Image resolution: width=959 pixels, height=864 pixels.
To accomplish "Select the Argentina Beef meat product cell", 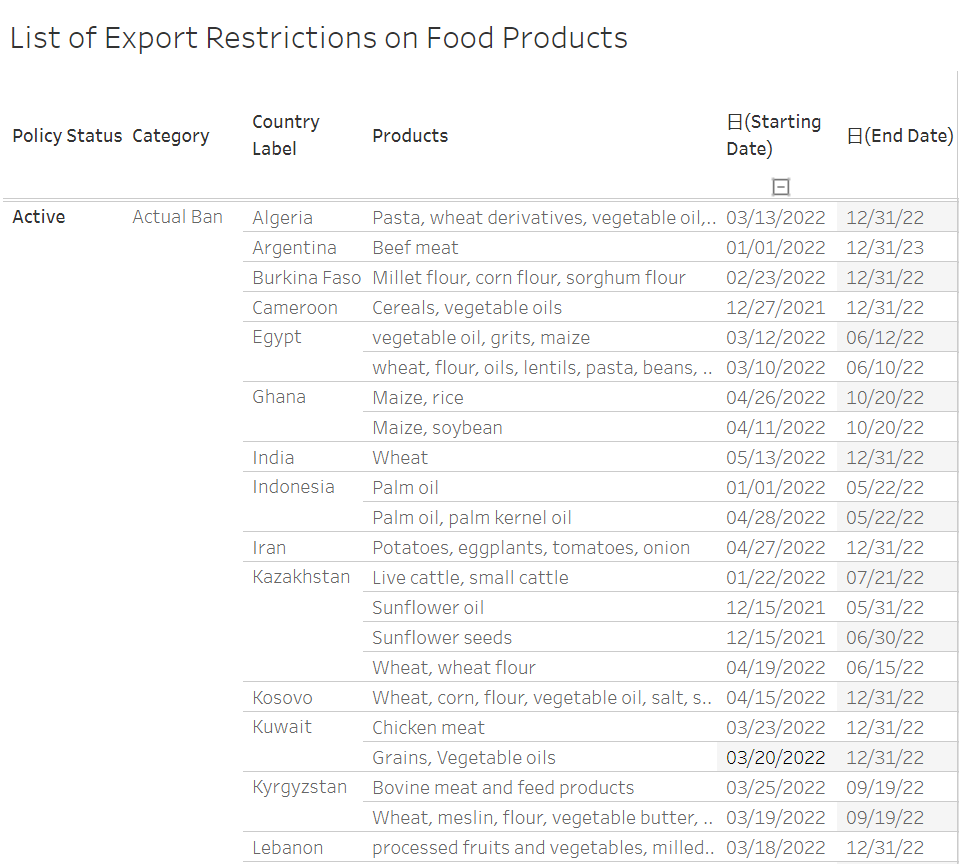I will click(x=415, y=248).
